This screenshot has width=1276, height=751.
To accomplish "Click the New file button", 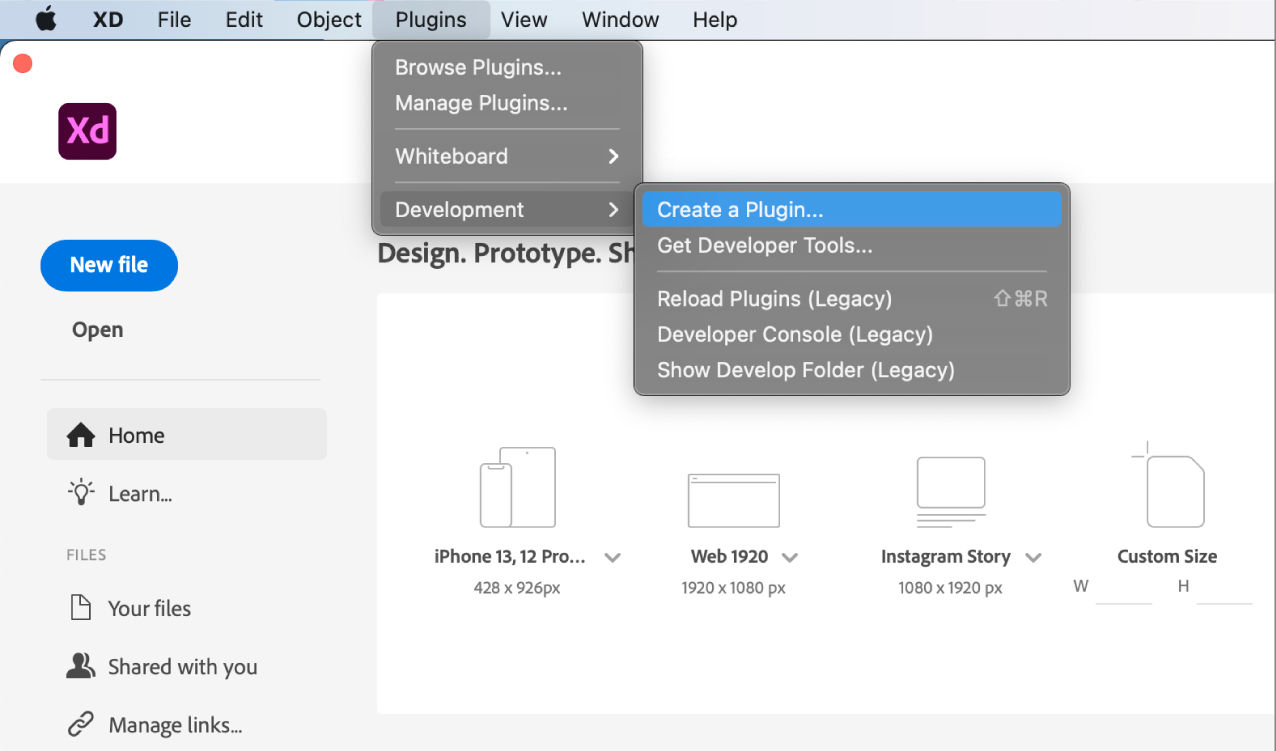I will tap(108, 265).
